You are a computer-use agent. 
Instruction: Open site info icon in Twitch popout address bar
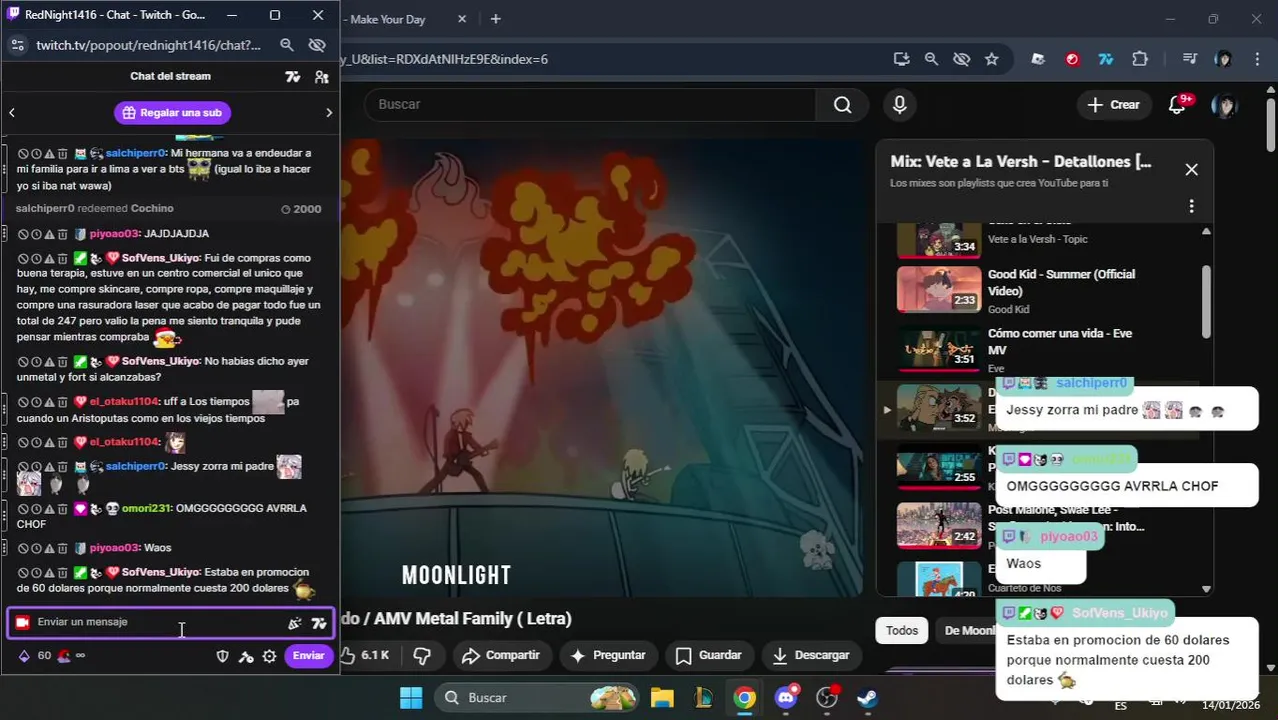tap(18, 45)
